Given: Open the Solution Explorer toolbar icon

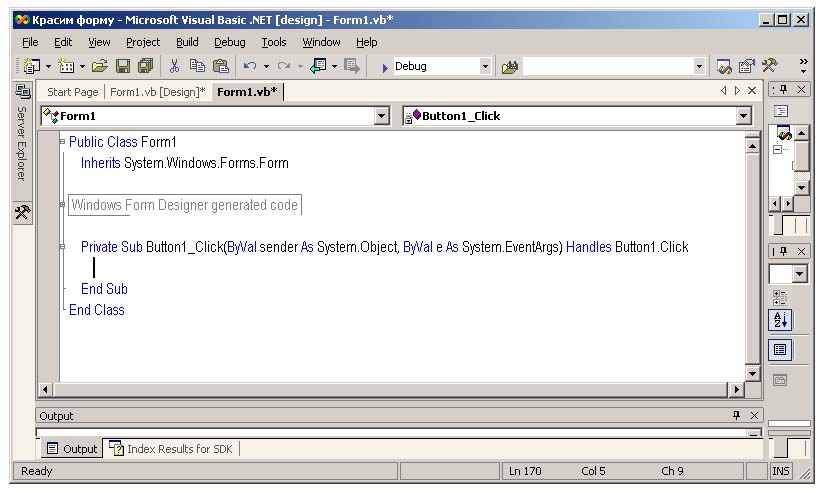Looking at the screenshot, I should coord(724,66).
